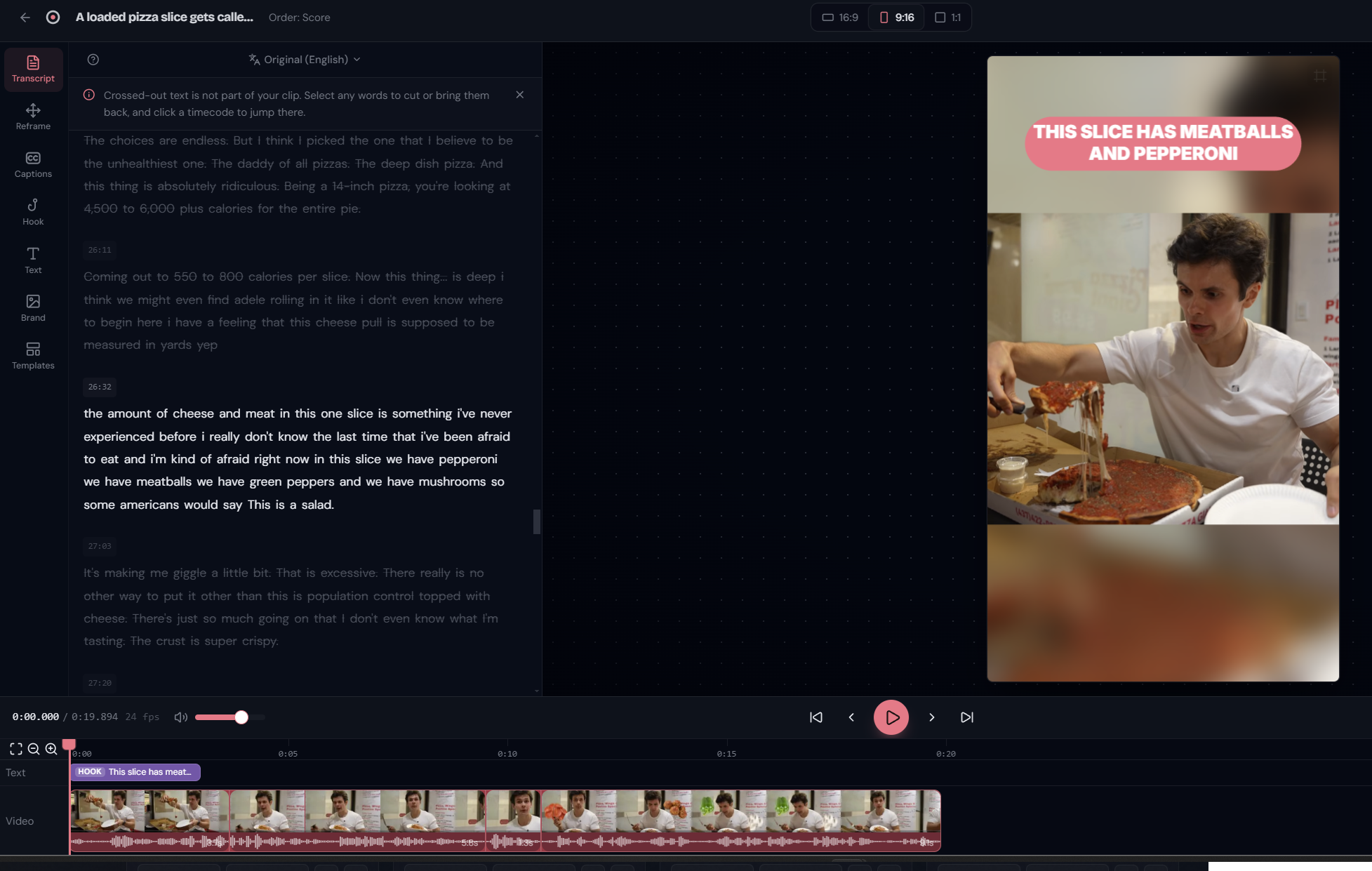
Task: Mute the audio with speaker icon
Action: [181, 717]
